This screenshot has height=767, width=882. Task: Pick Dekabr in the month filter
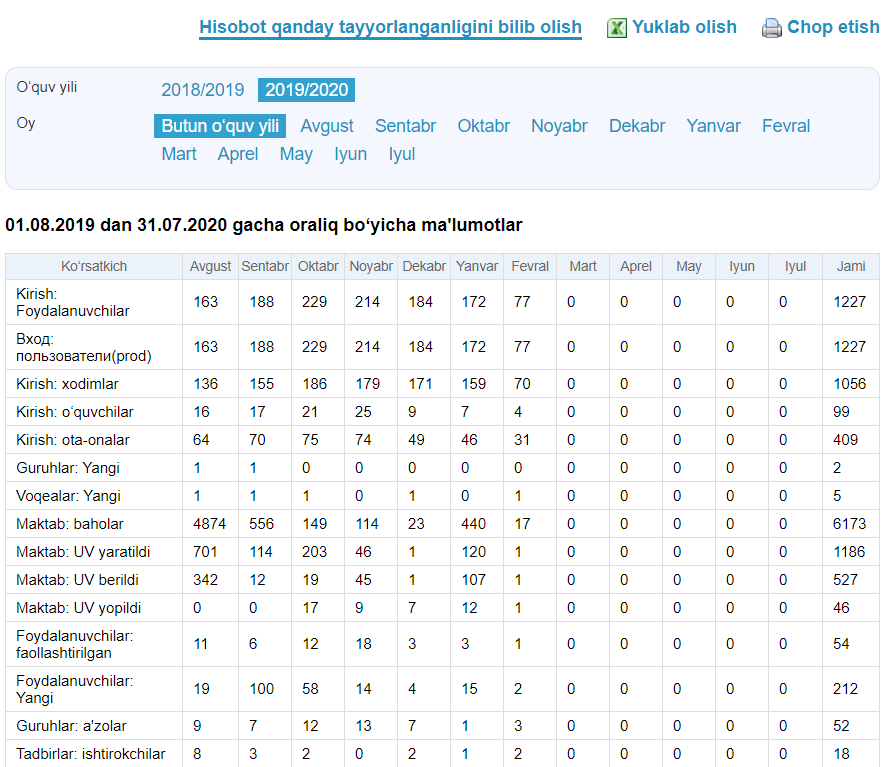click(637, 126)
